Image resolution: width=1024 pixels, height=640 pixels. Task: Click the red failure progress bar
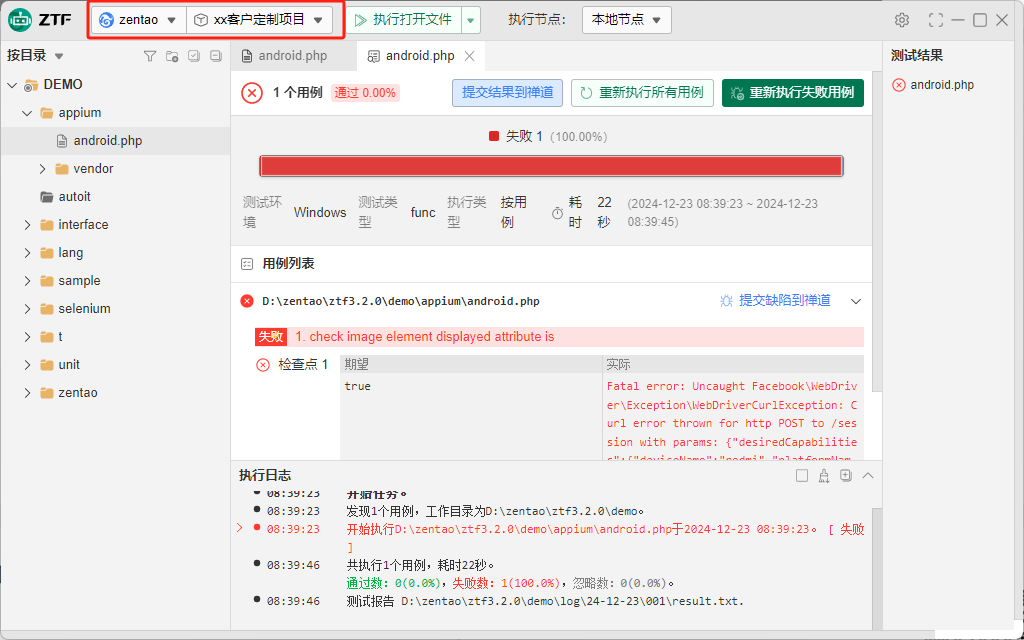551,166
